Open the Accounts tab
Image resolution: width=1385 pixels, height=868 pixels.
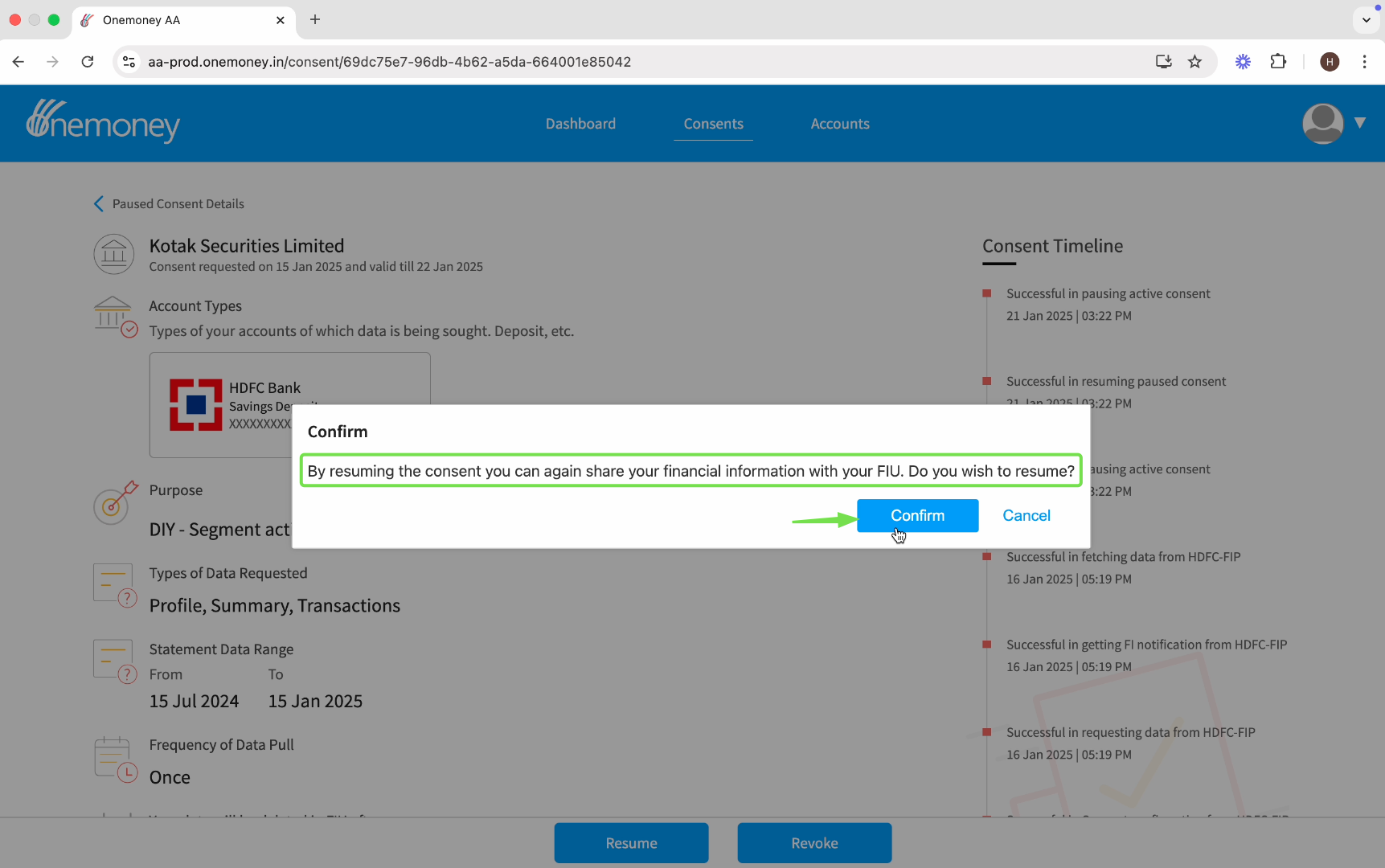click(x=840, y=124)
